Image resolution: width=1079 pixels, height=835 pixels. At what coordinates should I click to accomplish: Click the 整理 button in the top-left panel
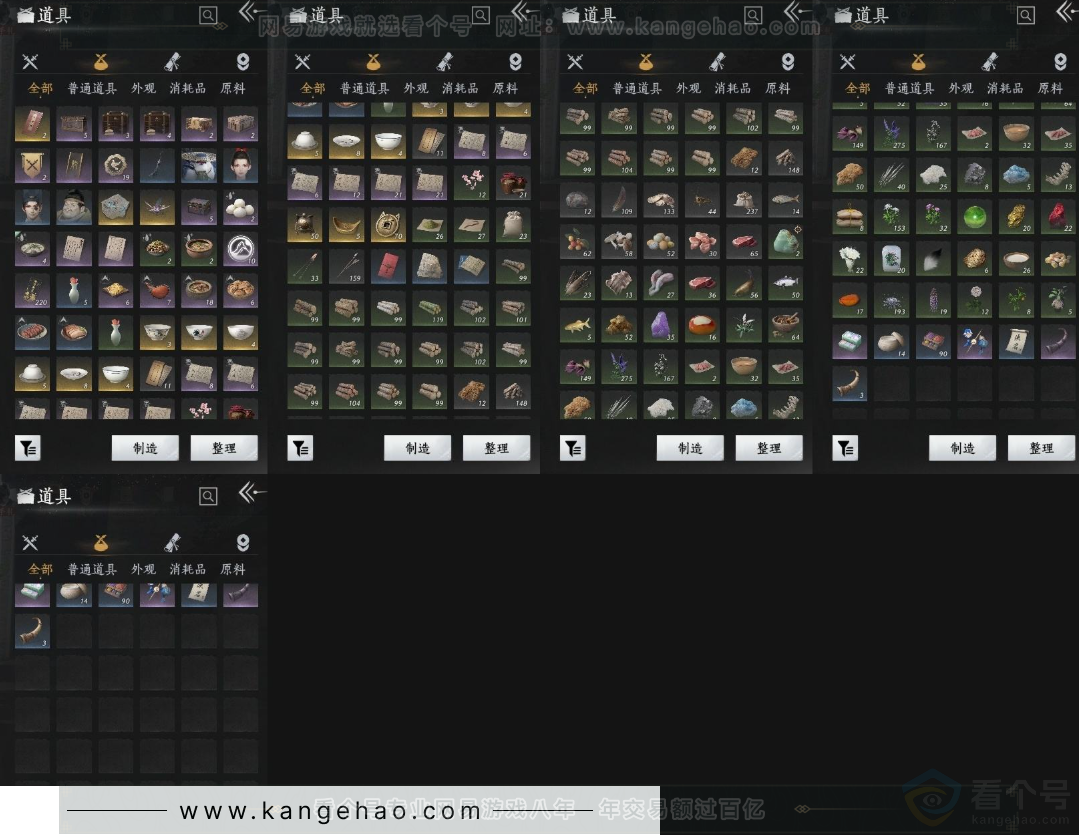point(224,448)
